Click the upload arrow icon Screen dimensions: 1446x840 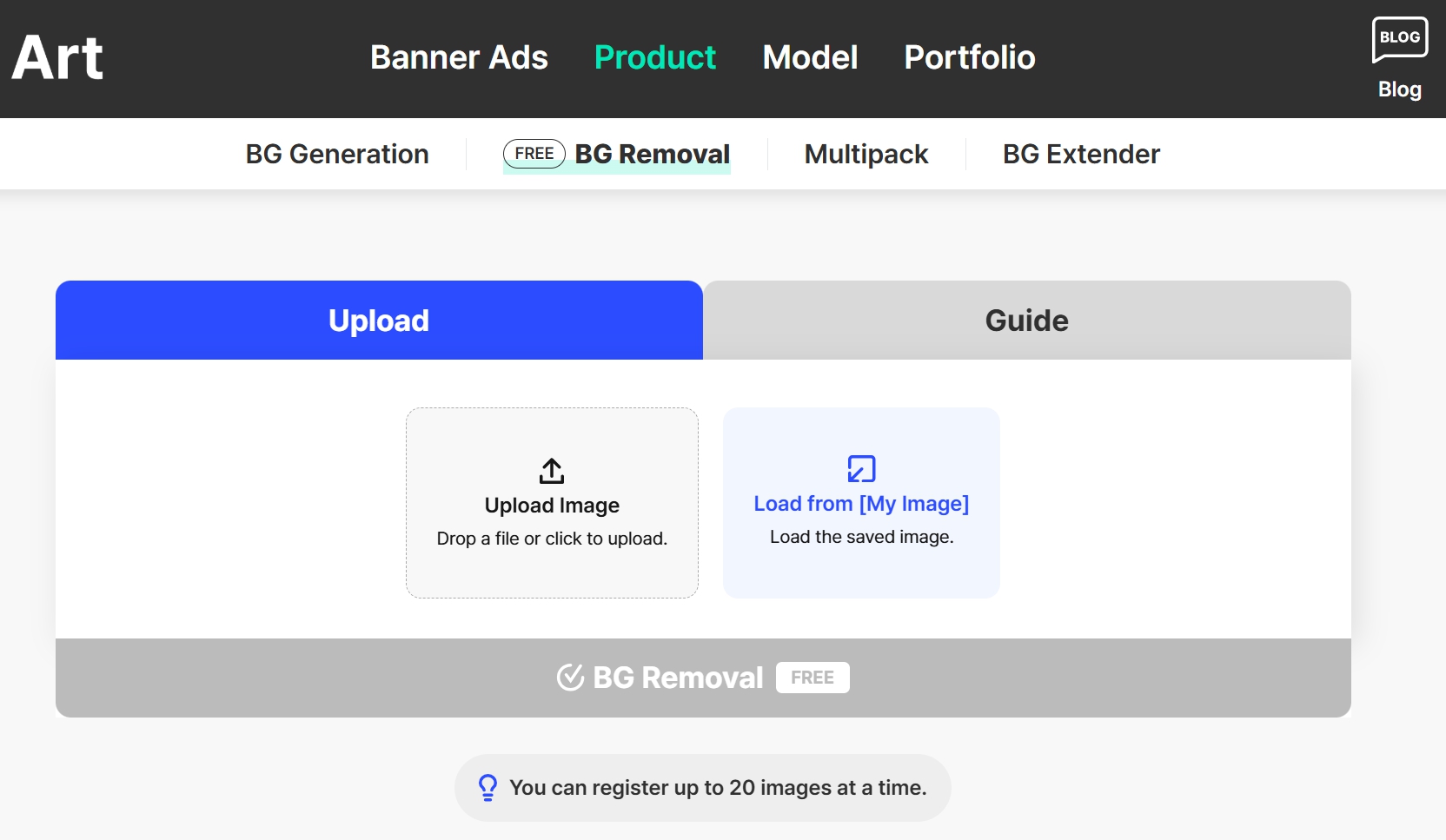point(552,472)
